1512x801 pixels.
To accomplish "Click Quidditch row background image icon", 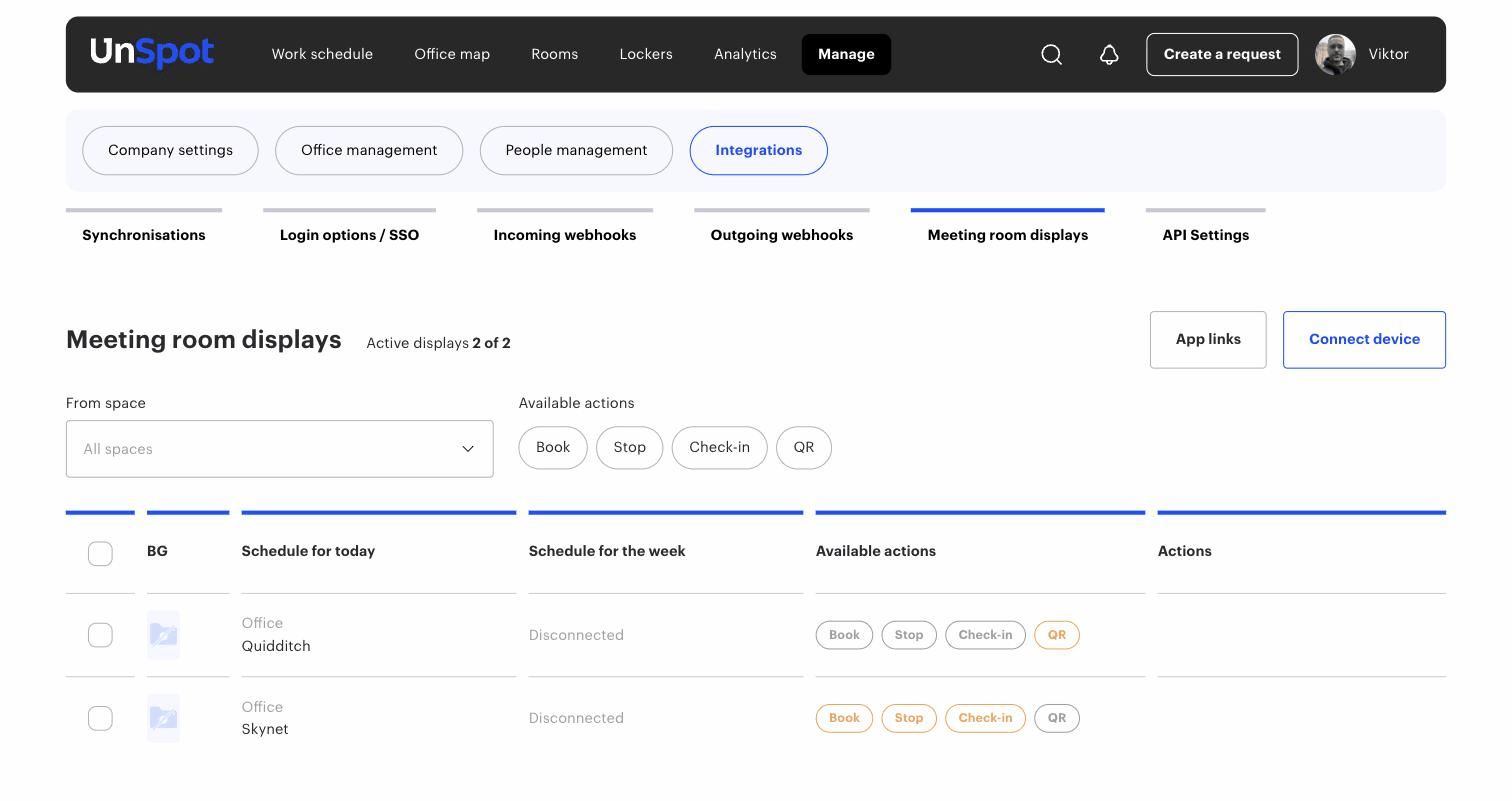I will click(163, 635).
